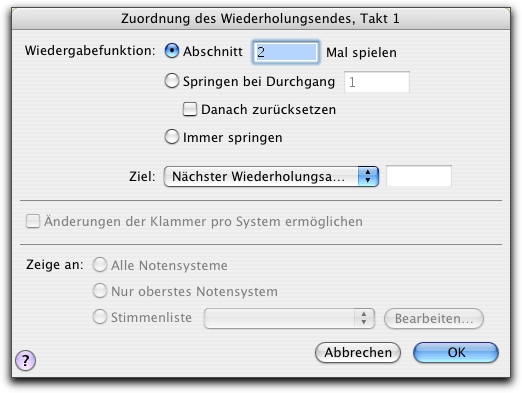522x393 pixels.
Task: Open the Stimmenliste dropdown list
Action: [x=289, y=319]
